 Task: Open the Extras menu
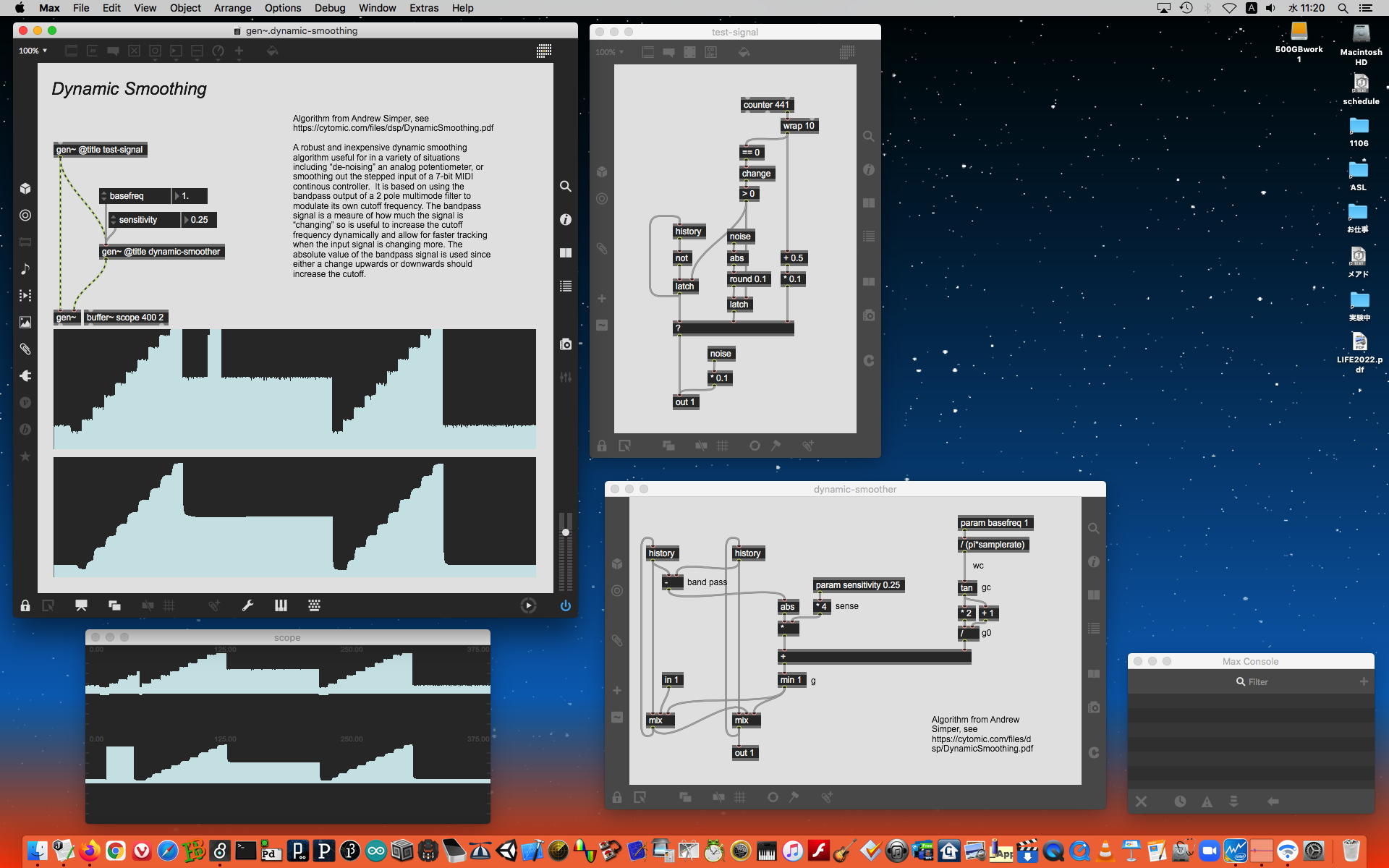[x=423, y=8]
